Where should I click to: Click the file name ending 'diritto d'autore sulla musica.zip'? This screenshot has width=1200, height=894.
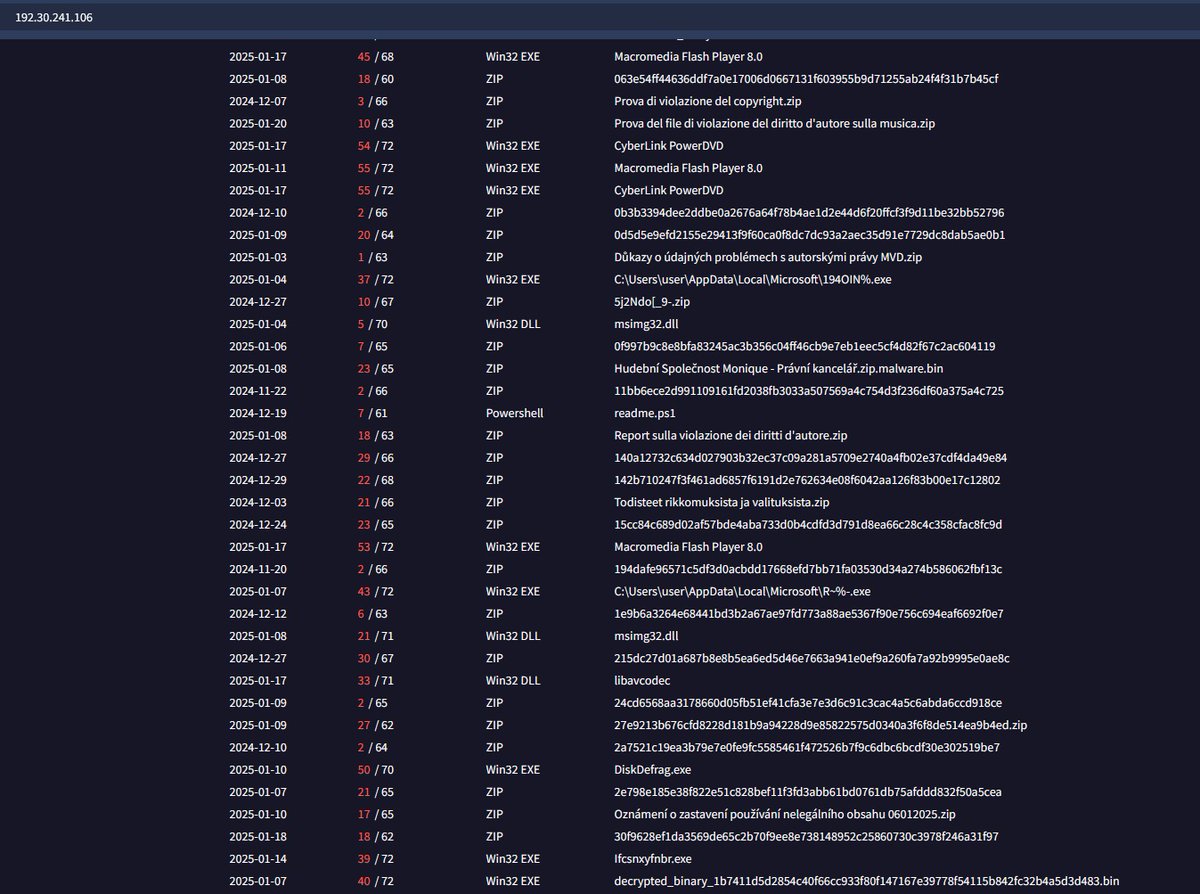[x=775, y=123]
